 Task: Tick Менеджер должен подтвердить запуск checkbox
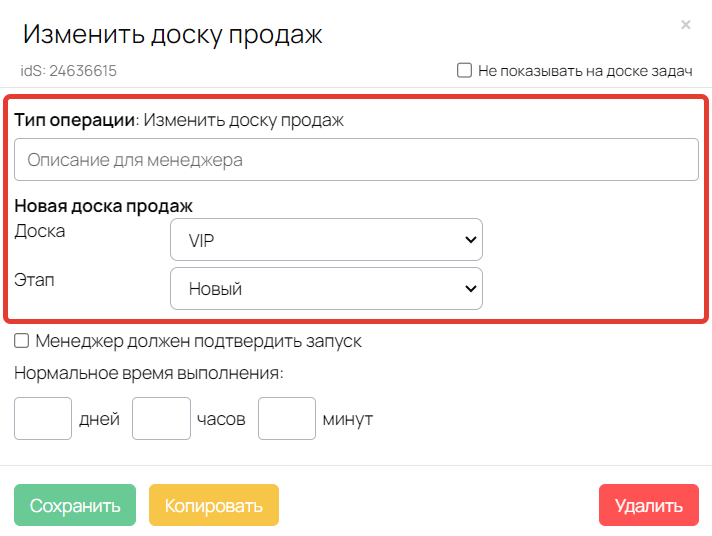[x=21, y=341]
